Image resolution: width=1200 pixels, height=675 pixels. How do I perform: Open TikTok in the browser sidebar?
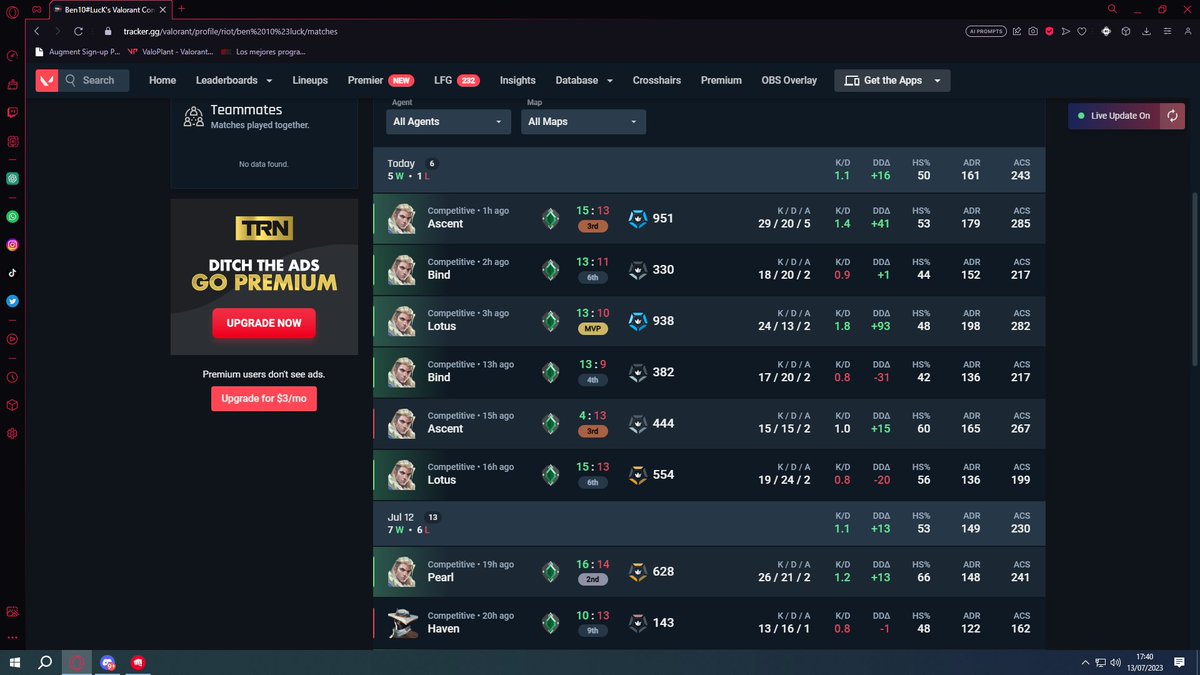click(12, 272)
